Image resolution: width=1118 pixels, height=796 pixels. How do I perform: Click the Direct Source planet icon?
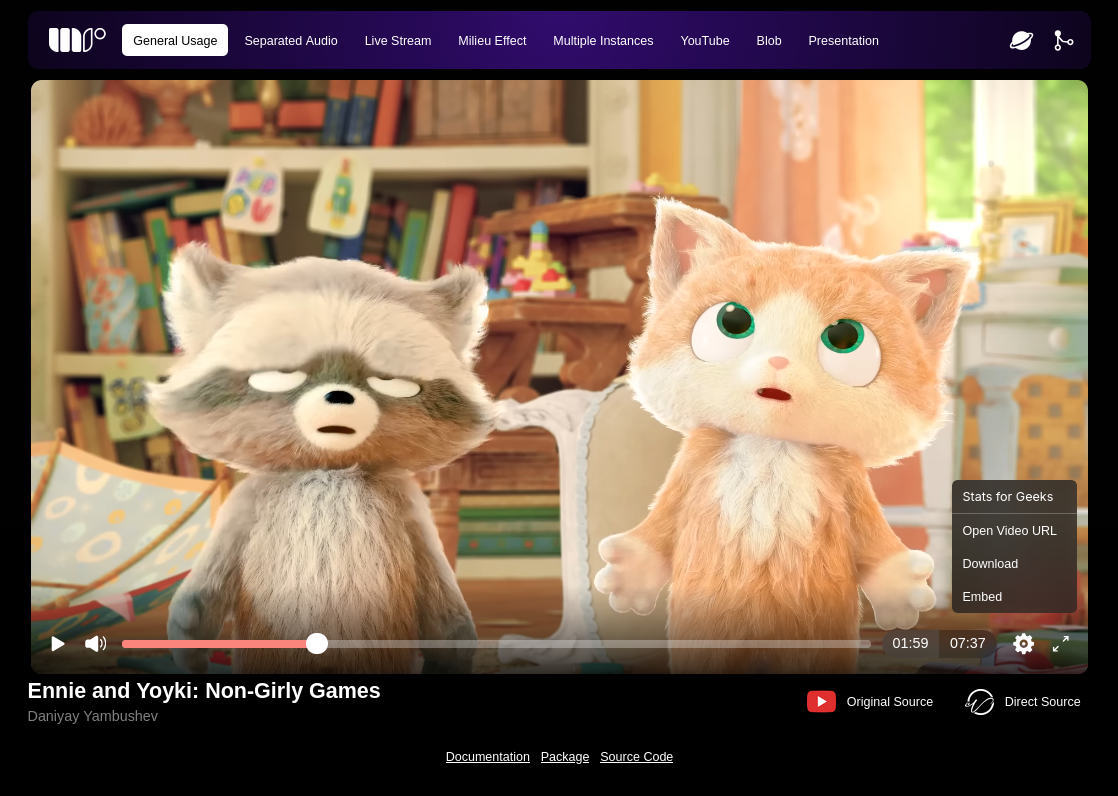point(980,702)
